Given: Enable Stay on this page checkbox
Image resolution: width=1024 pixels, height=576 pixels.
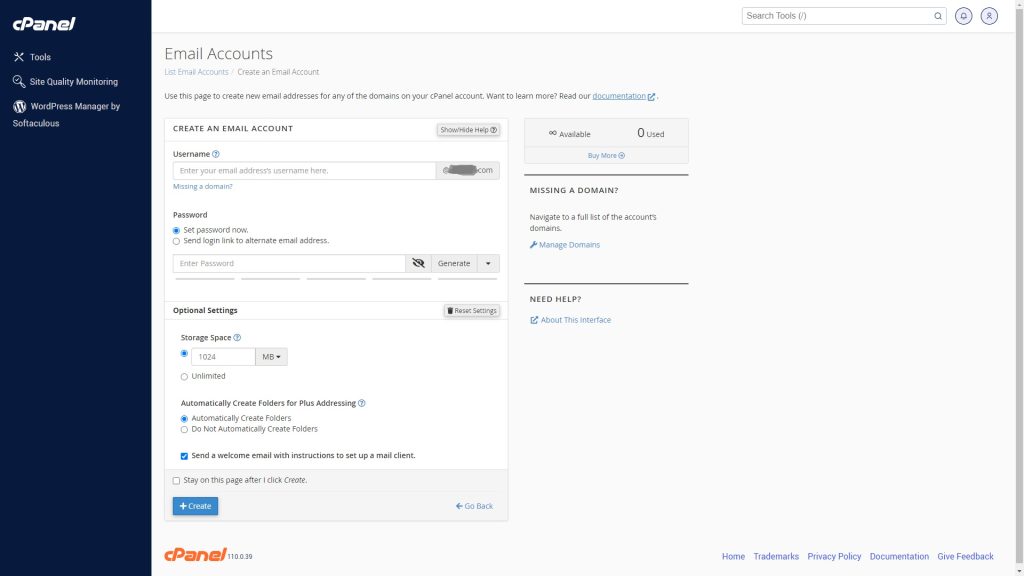Looking at the screenshot, I should (x=177, y=480).
